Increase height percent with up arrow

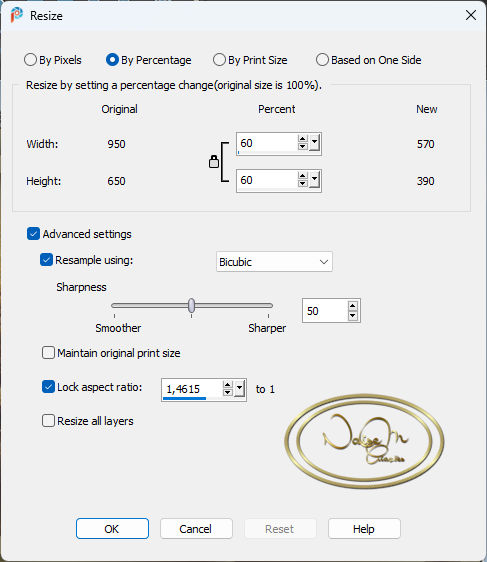tap(303, 176)
